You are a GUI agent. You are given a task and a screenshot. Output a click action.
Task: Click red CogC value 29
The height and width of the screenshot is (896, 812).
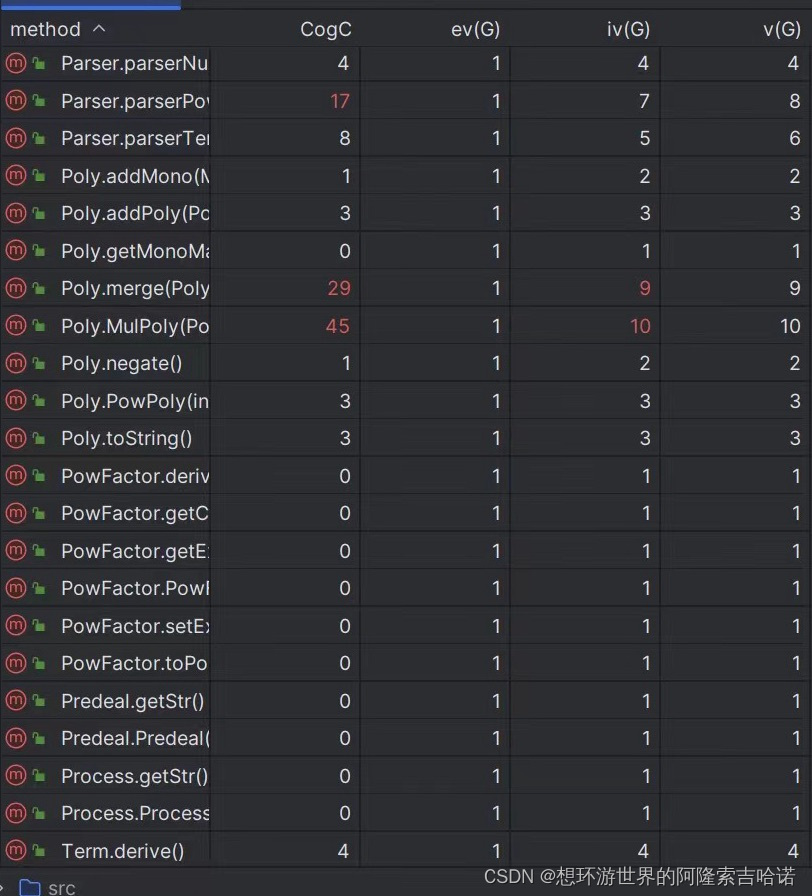pos(339,288)
